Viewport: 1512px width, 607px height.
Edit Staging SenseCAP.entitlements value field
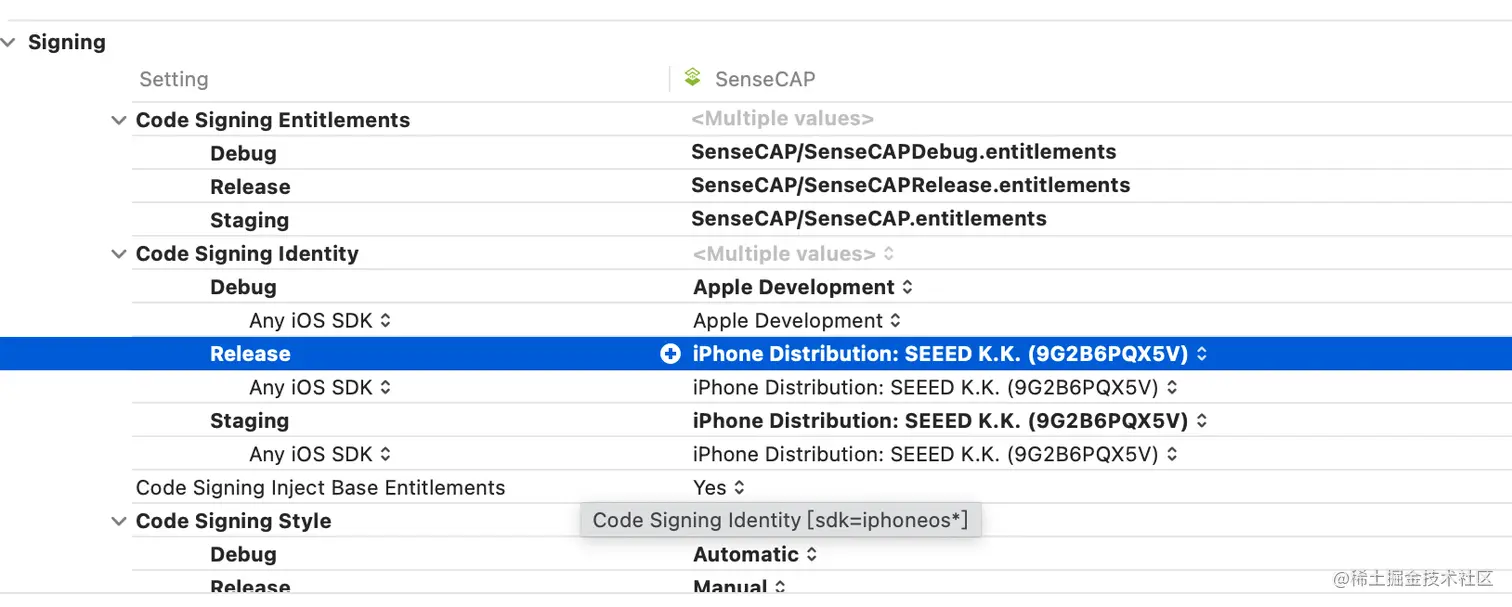point(868,219)
